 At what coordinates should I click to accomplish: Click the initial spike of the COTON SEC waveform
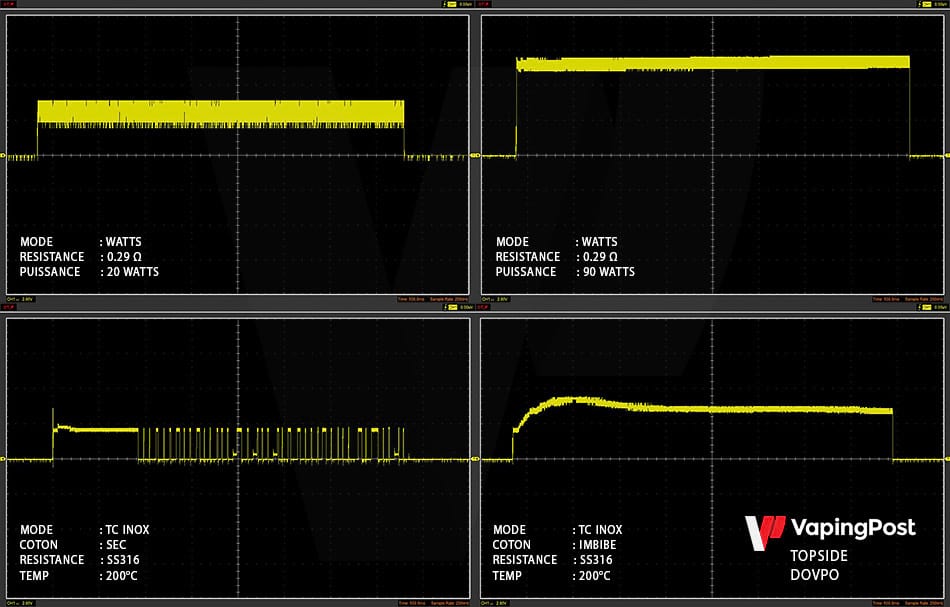[54, 418]
